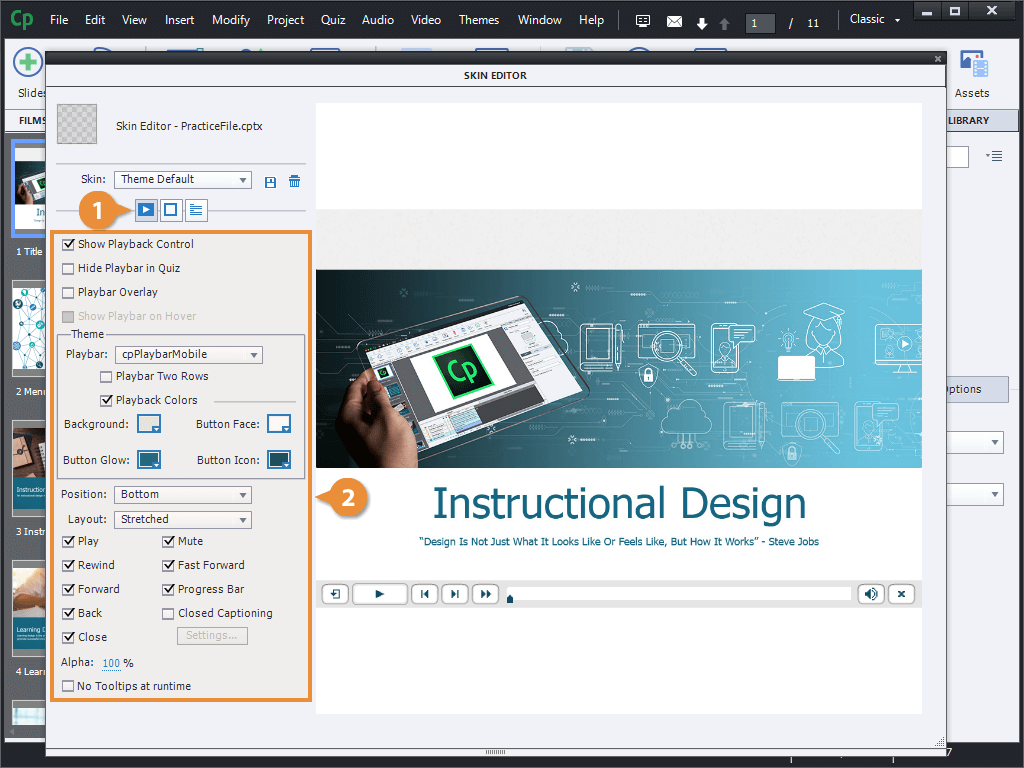Open the Skin dropdown showing Theme Default
Viewport: 1024px width, 768px height.
[182, 180]
